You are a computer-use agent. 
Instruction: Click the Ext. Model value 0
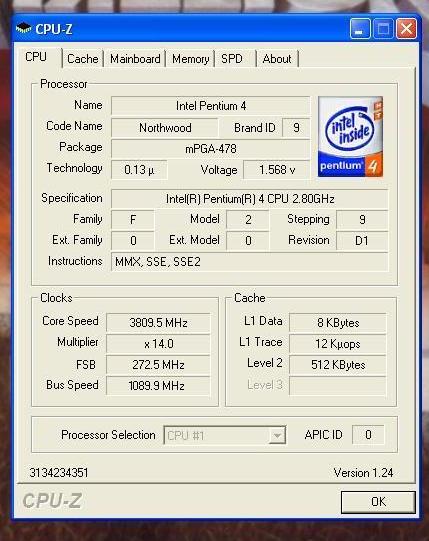(248, 240)
